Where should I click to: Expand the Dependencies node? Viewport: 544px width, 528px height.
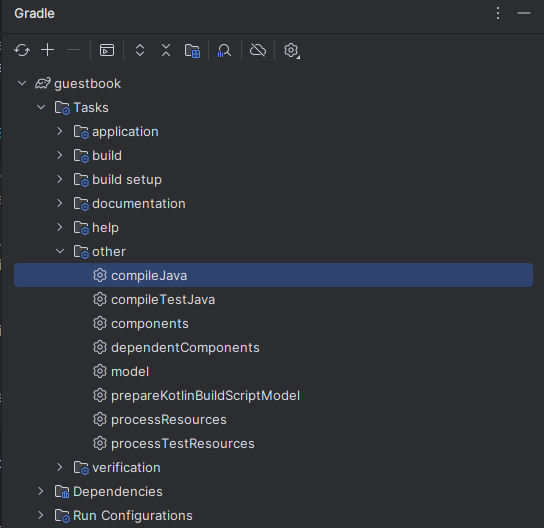click(x=41, y=491)
